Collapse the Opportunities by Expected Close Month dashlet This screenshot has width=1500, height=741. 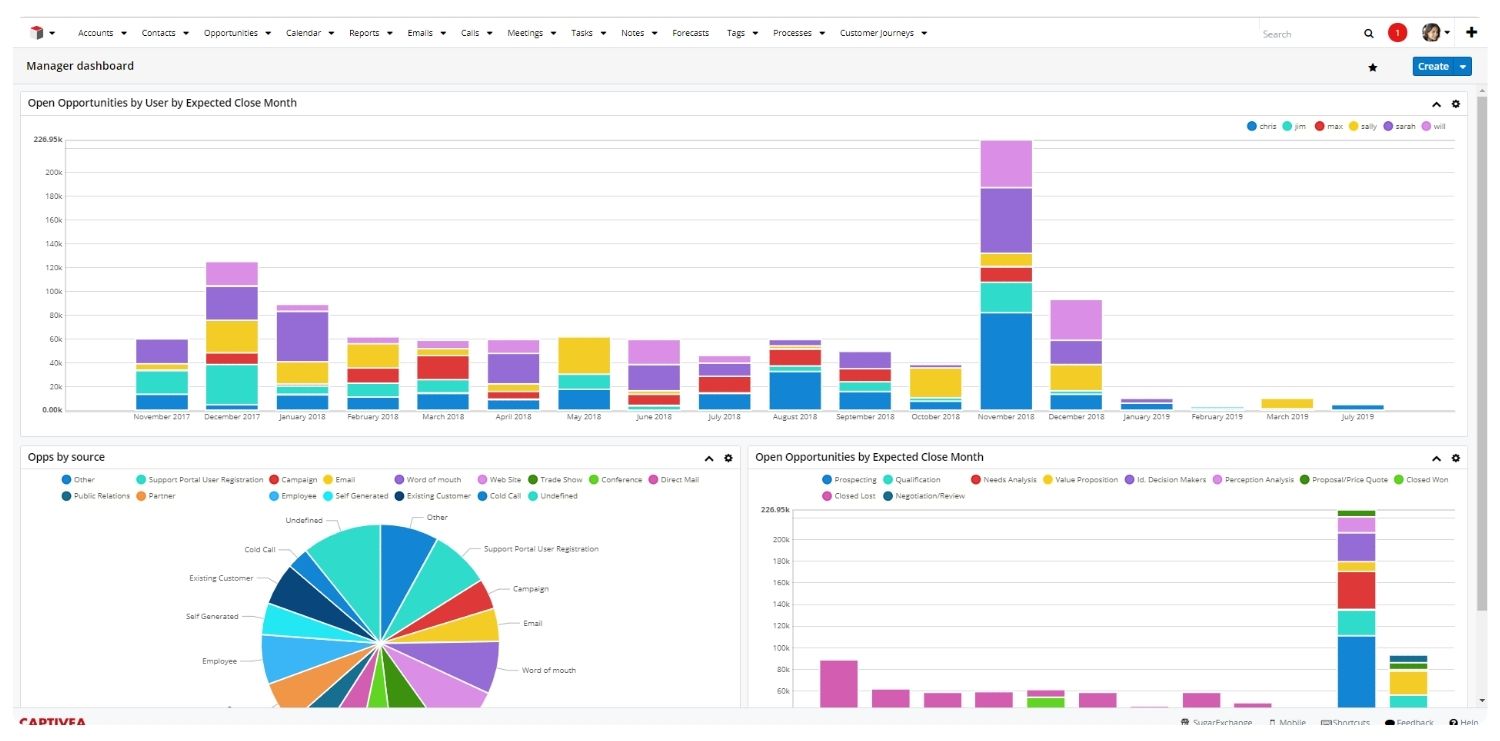coord(1437,458)
